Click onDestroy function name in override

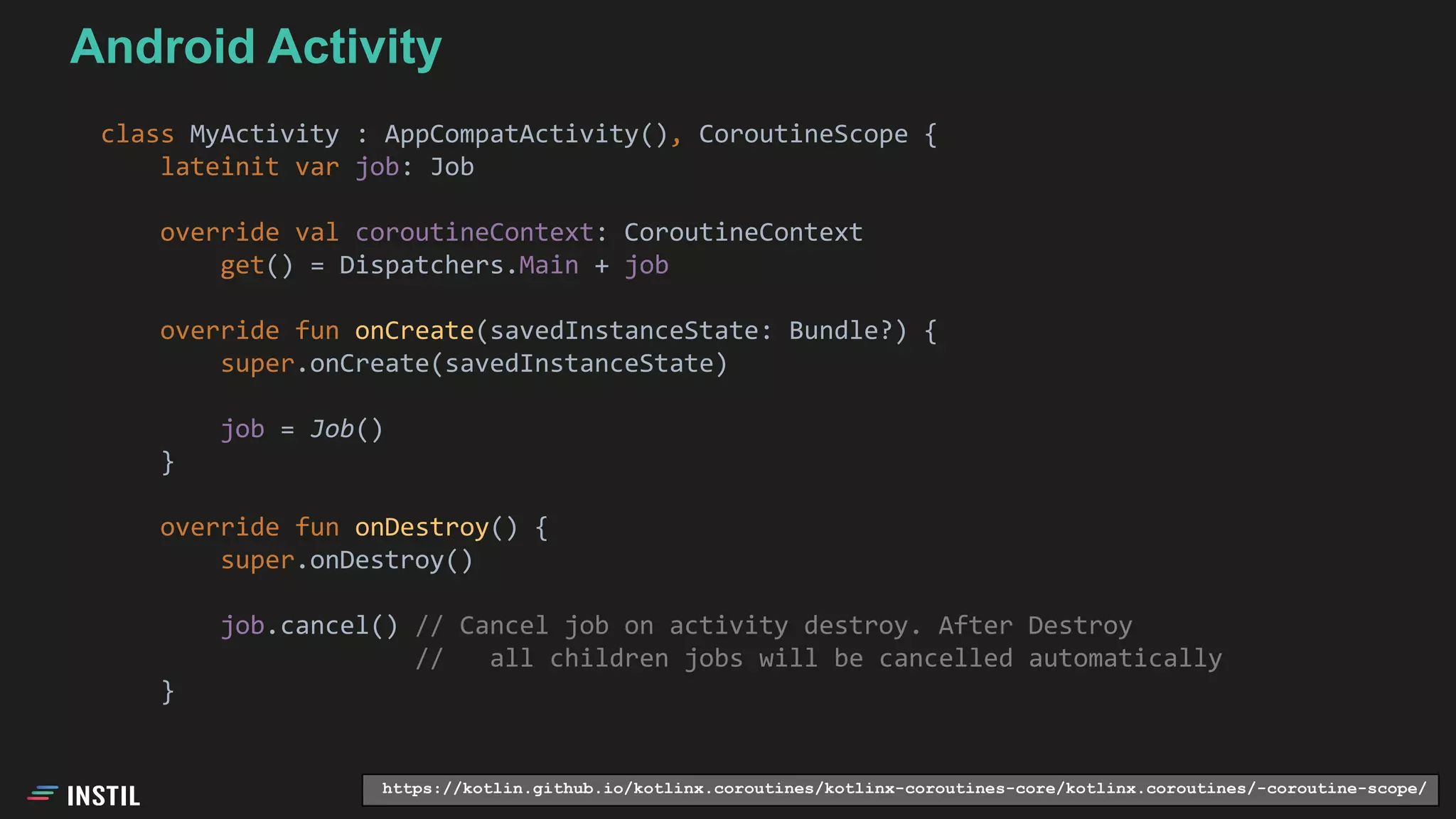[x=422, y=528]
